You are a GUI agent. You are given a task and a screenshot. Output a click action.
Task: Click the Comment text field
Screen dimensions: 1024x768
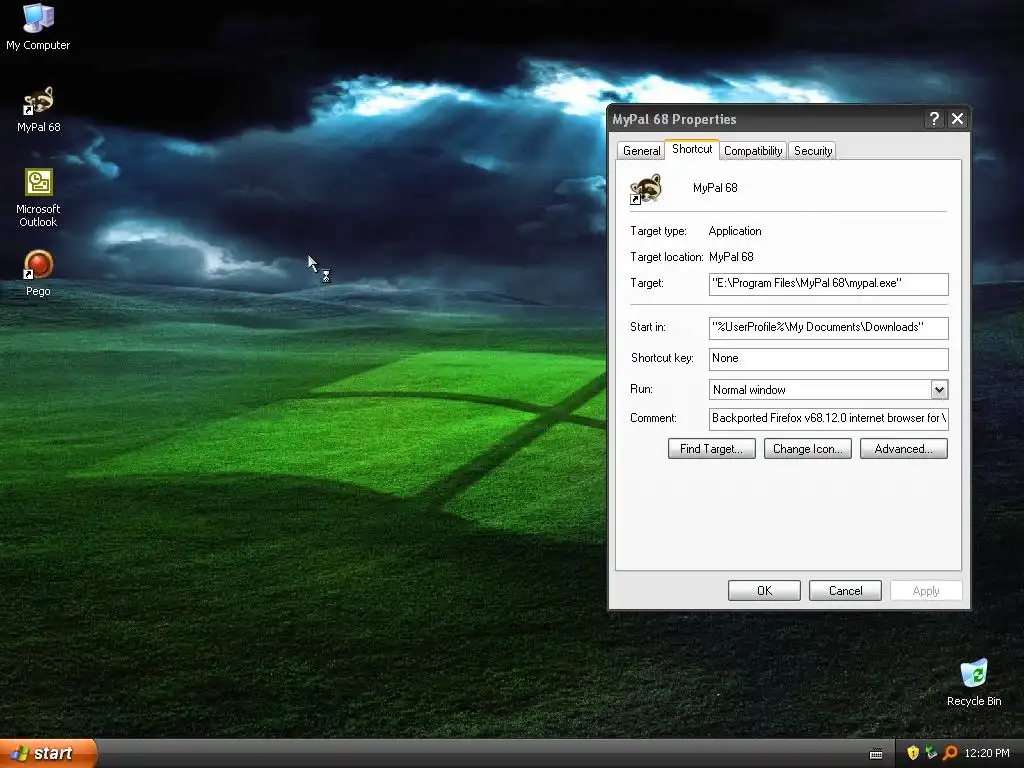pyautogui.click(x=828, y=419)
